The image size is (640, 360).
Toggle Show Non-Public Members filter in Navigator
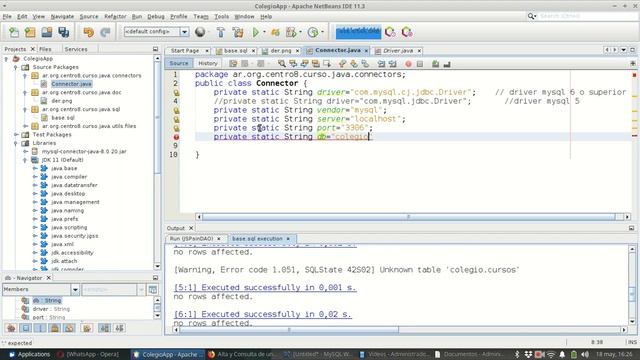click(x=55, y=328)
